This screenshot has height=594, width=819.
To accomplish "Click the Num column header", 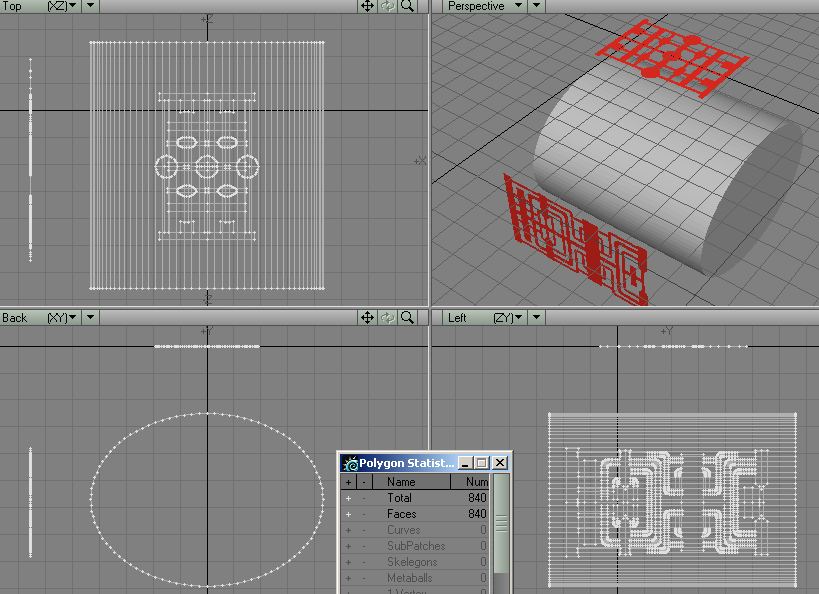I will 477,482.
